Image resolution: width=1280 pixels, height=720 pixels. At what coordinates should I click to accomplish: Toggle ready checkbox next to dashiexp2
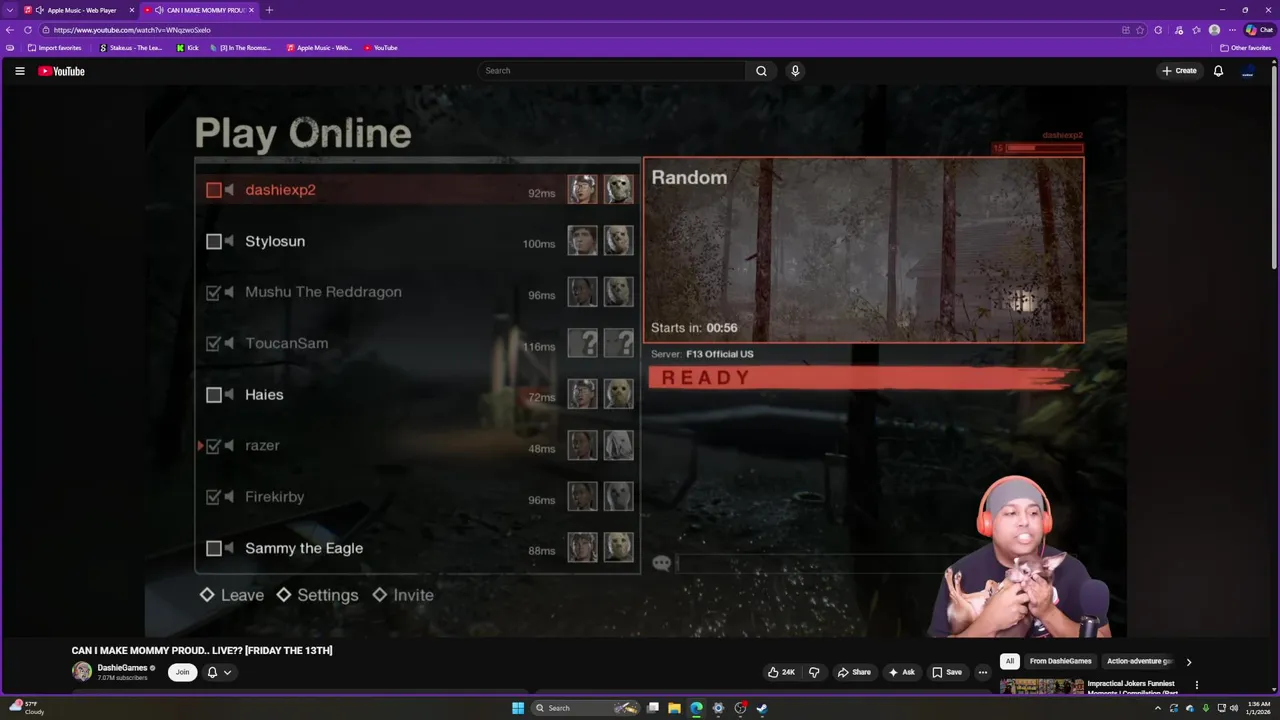click(x=213, y=190)
